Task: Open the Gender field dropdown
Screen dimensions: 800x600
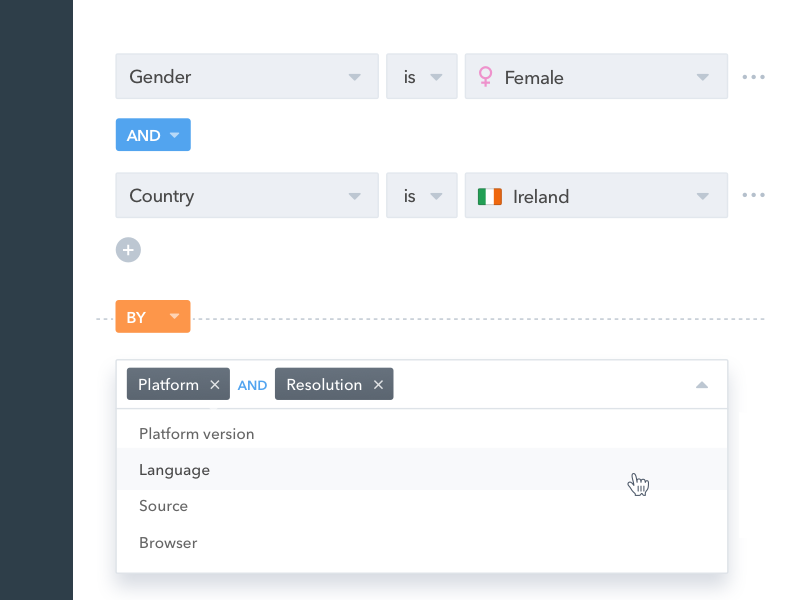Action: pos(355,76)
